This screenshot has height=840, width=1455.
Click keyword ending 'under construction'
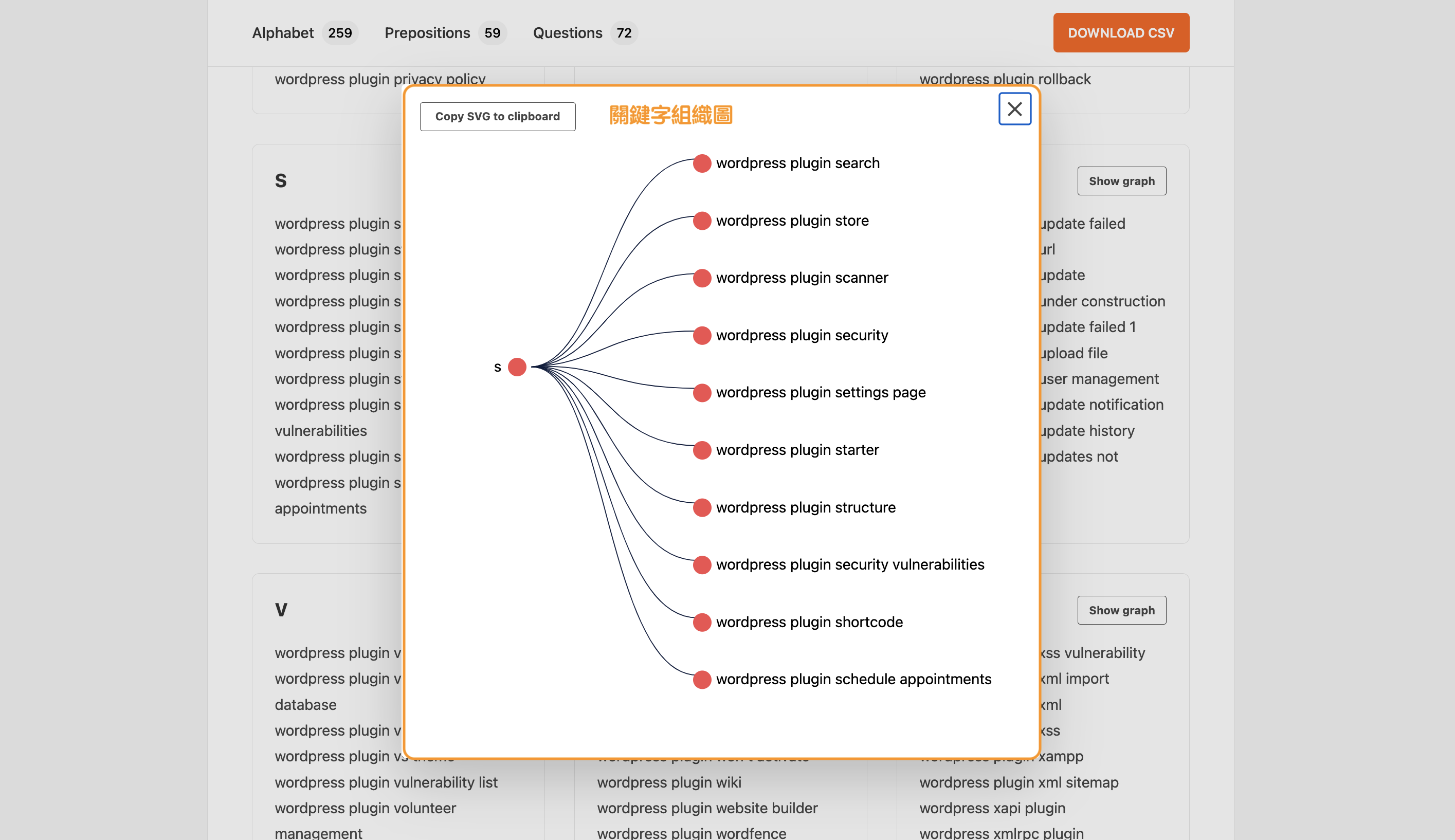point(1102,301)
